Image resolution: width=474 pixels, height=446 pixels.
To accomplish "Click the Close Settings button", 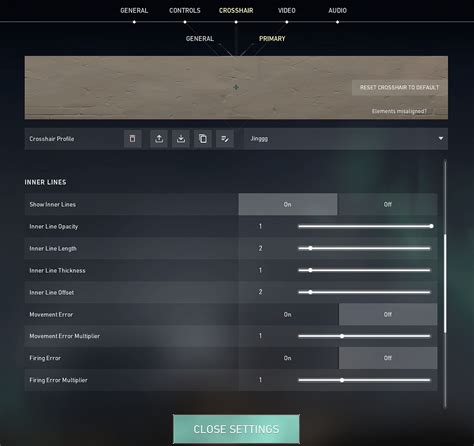I will point(236,429).
